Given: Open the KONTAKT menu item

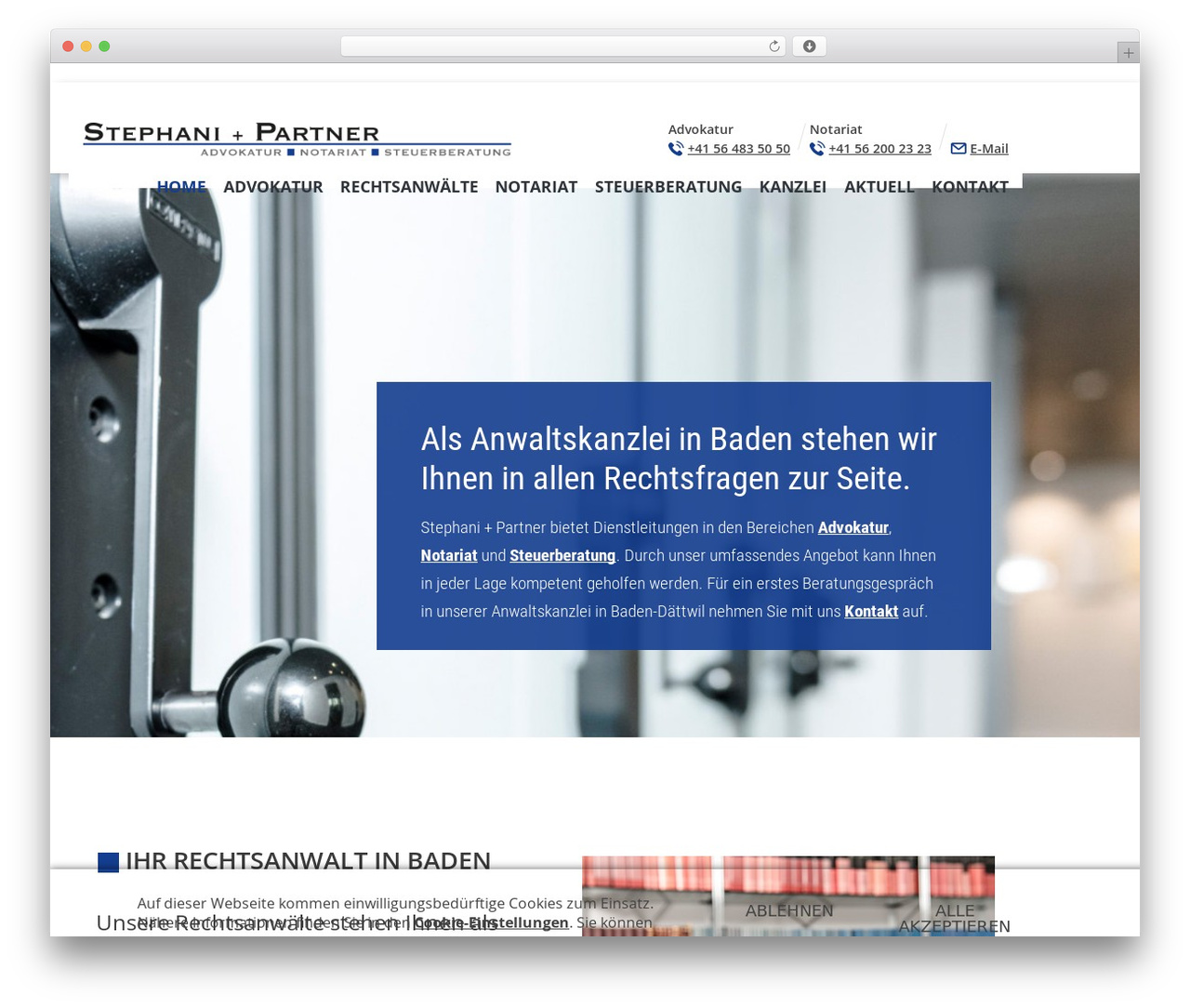Looking at the screenshot, I should click(970, 186).
